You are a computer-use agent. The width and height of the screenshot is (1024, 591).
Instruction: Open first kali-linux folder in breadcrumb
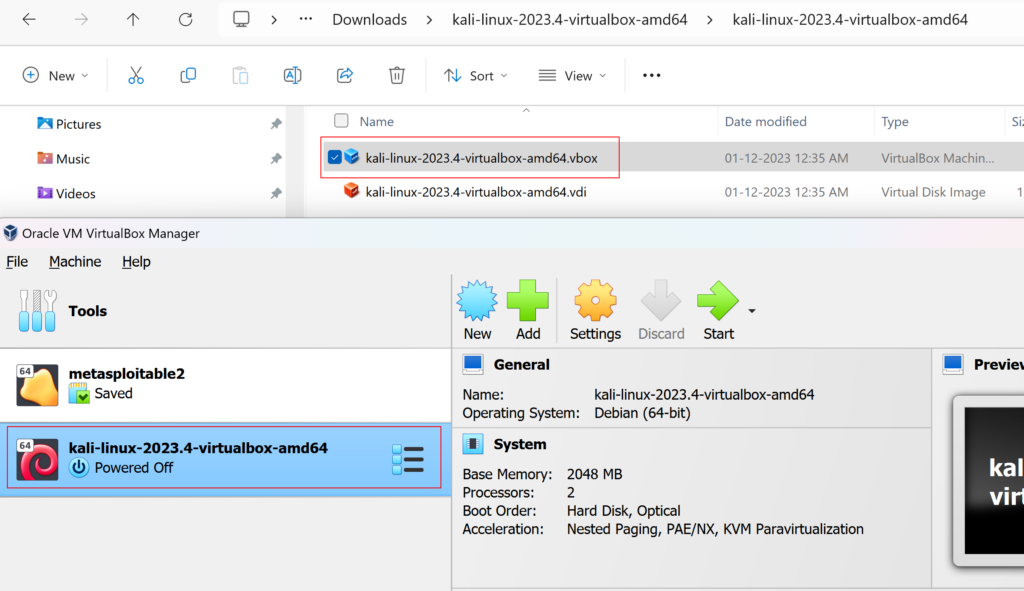[x=569, y=20]
